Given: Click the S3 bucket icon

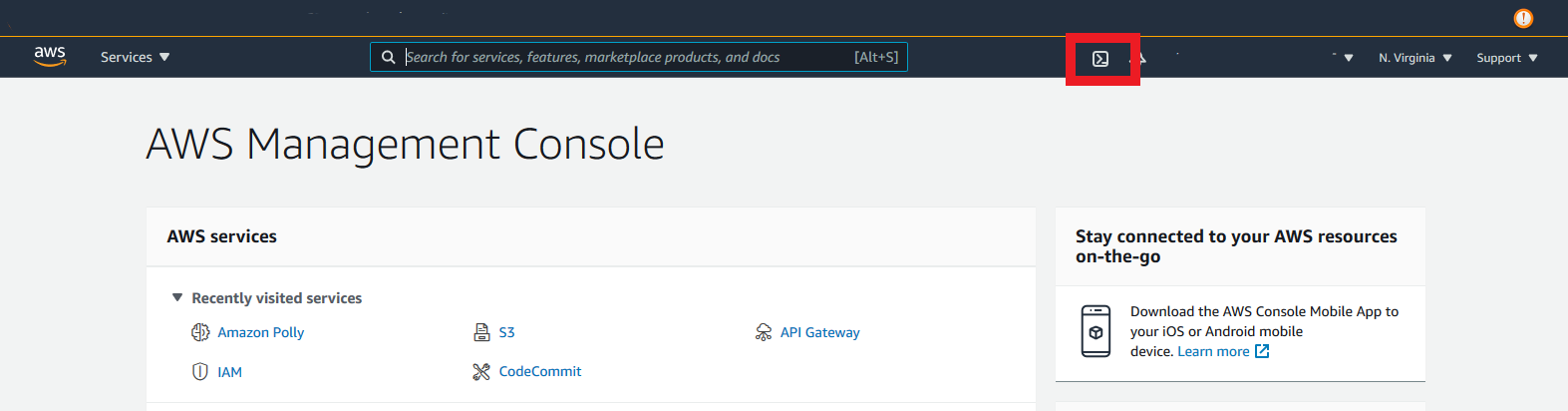Looking at the screenshot, I should [481, 332].
